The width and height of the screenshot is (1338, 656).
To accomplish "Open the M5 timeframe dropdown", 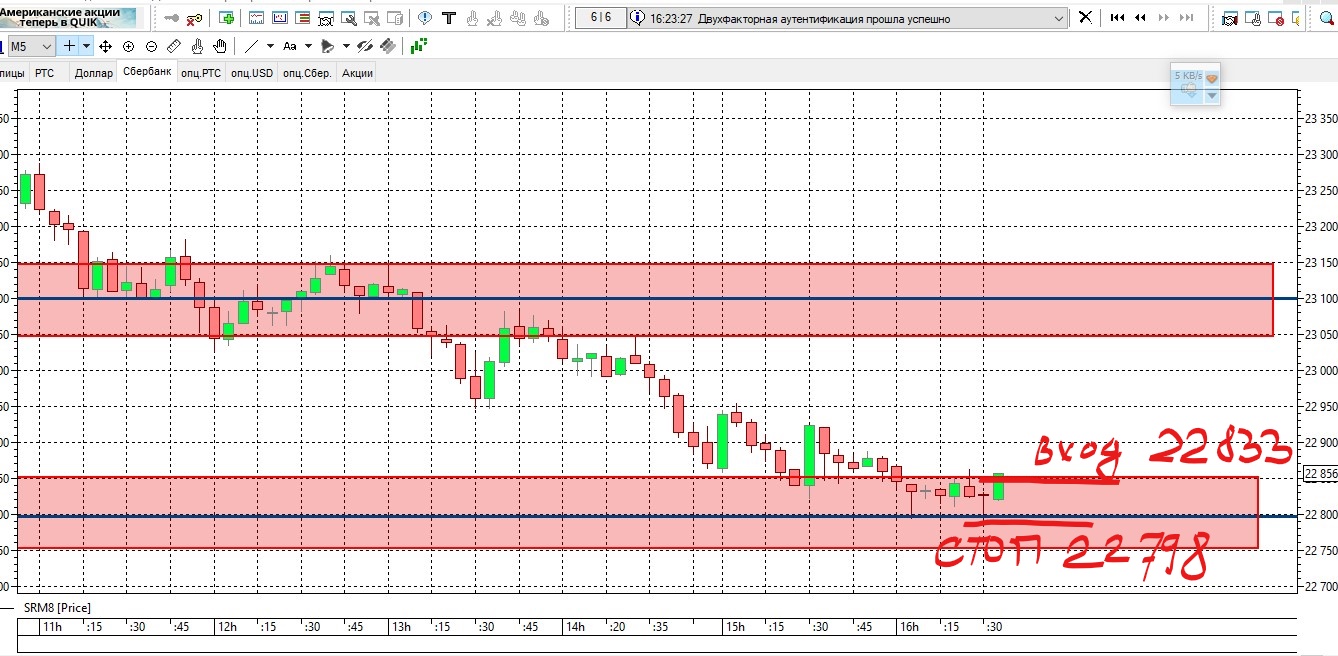I will pos(31,46).
